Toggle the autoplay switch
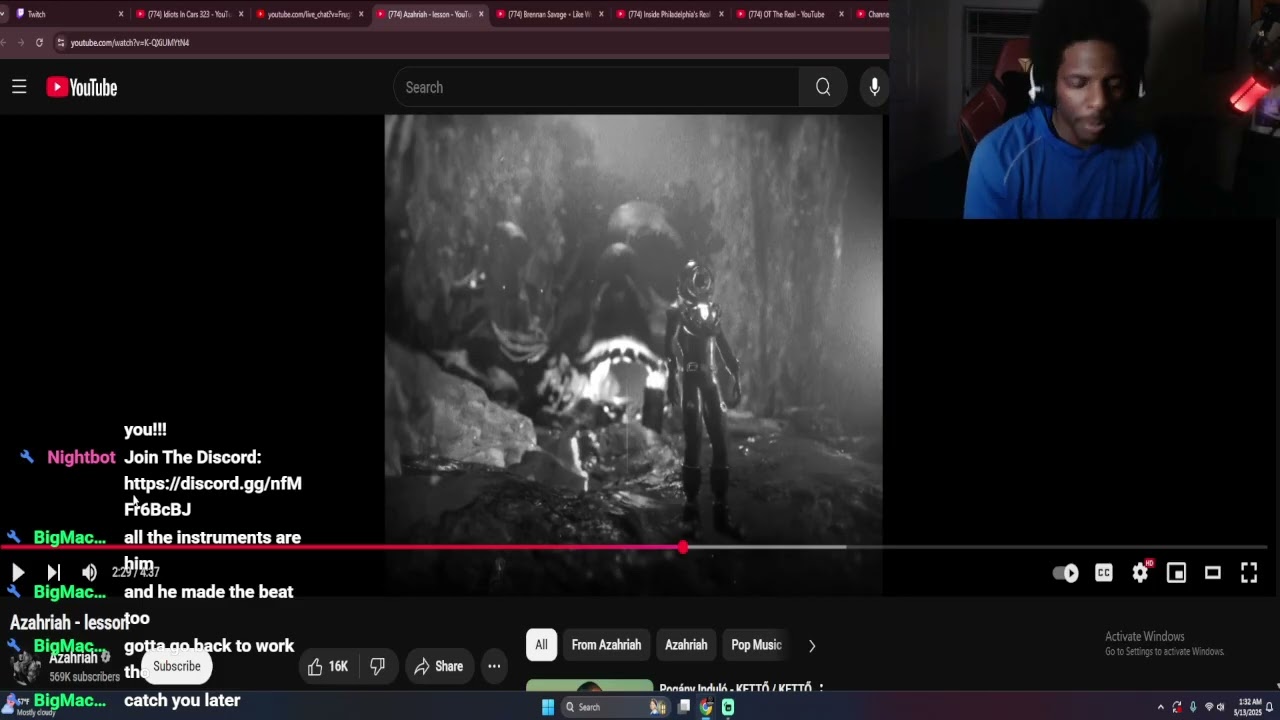This screenshot has height=720, width=1280. 1066,573
